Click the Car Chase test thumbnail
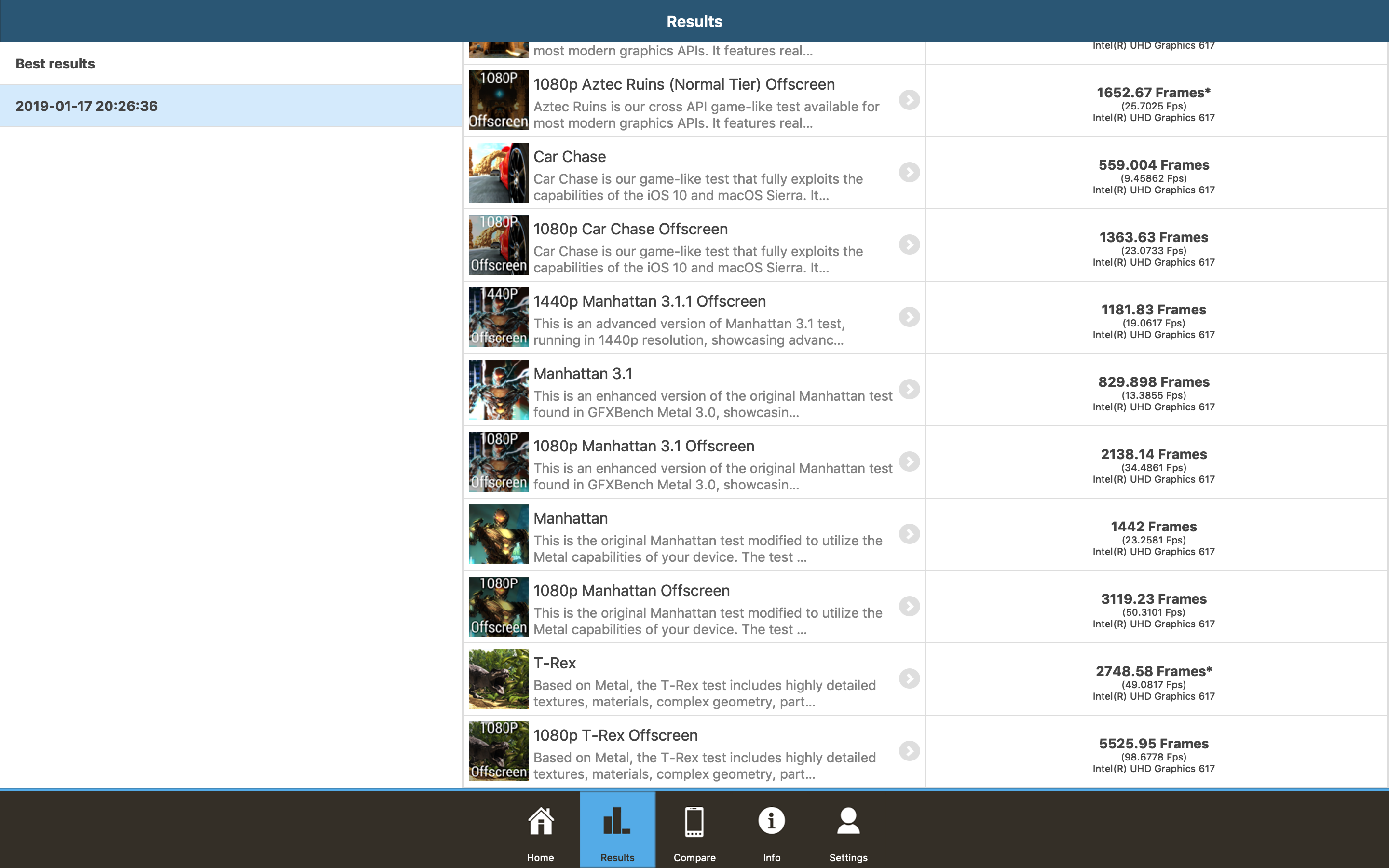 click(498, 173)
